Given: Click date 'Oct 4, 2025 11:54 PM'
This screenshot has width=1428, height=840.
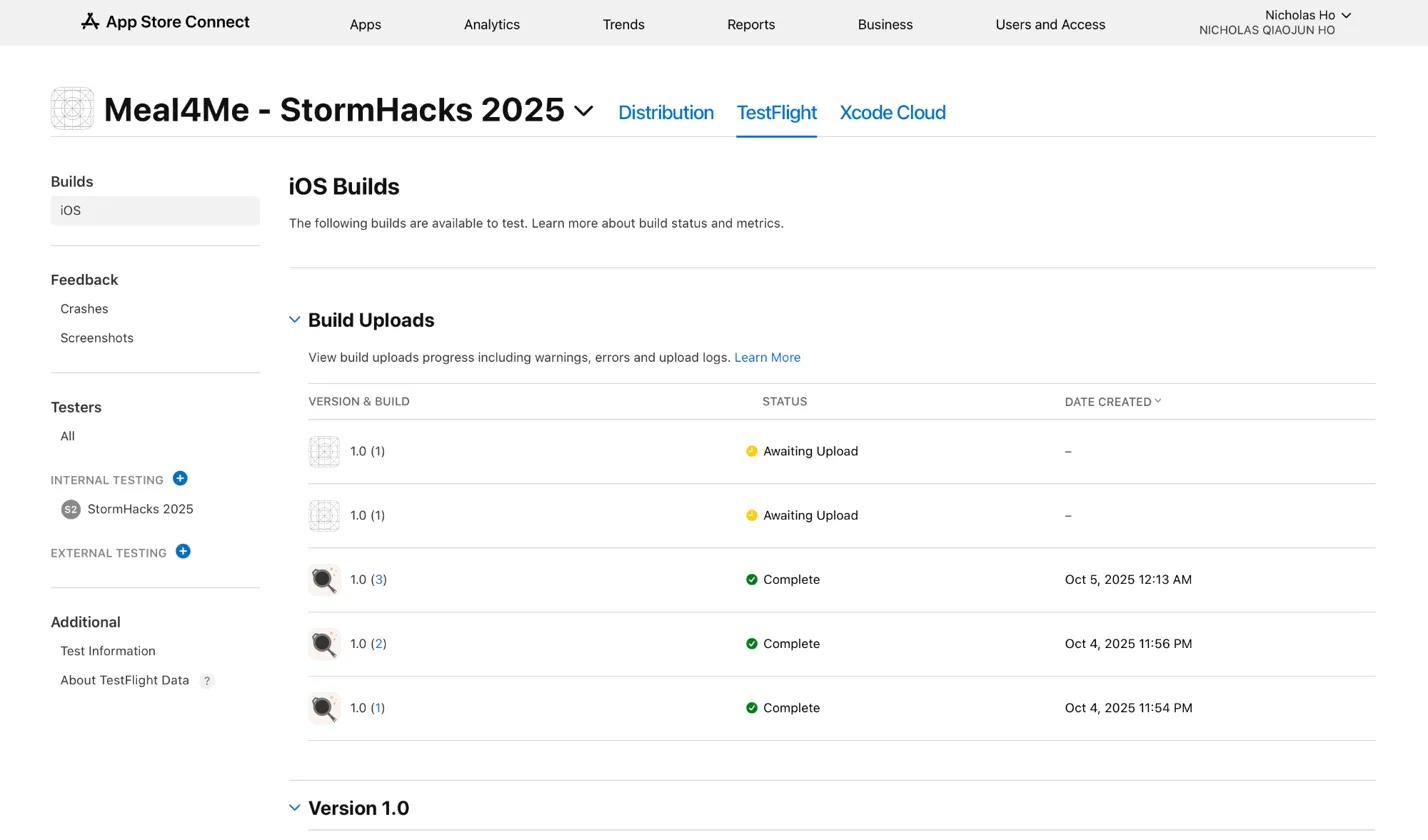Looking at the screenshot, I should tap(1128, 708).
